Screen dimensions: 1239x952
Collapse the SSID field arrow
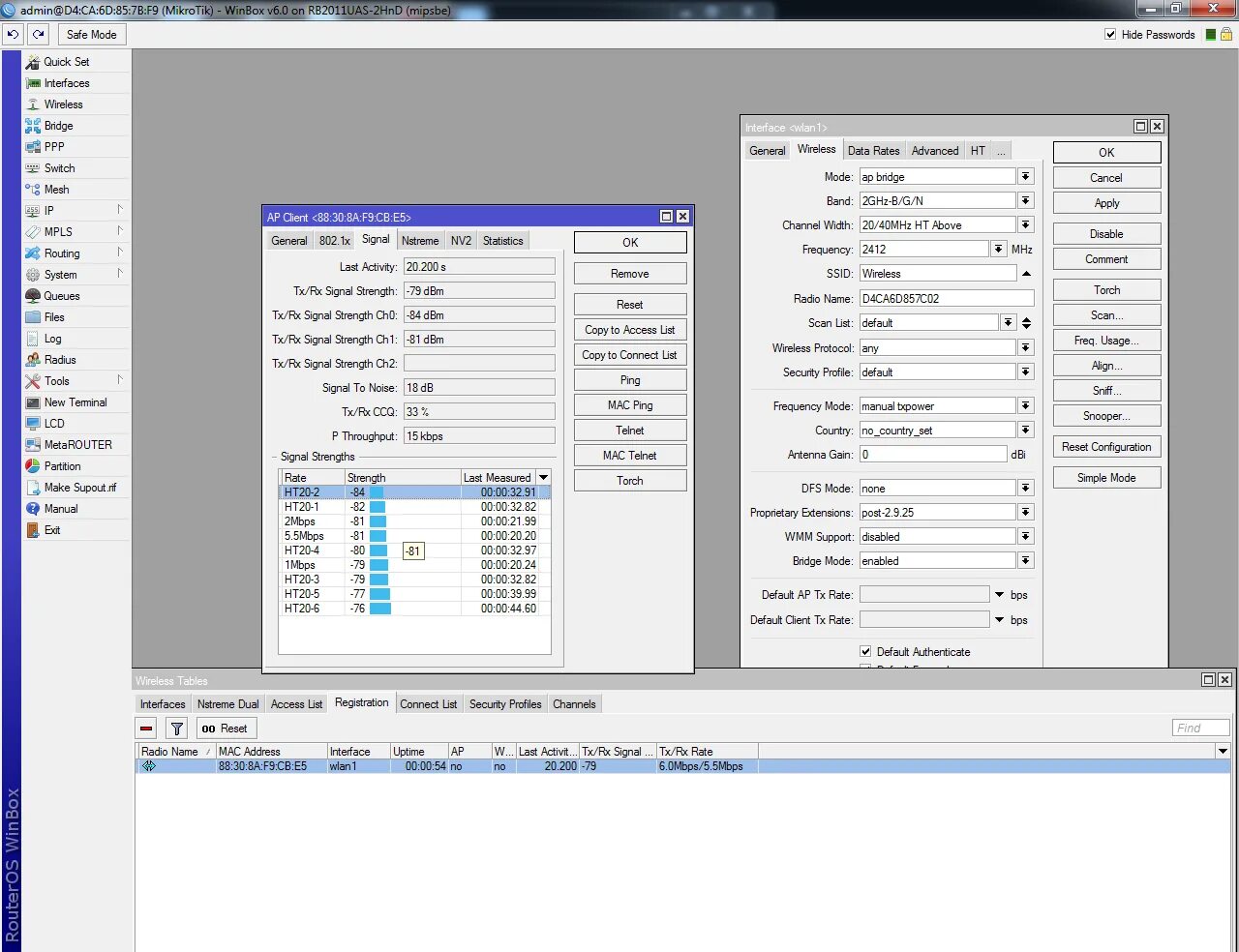point(1026,274)
